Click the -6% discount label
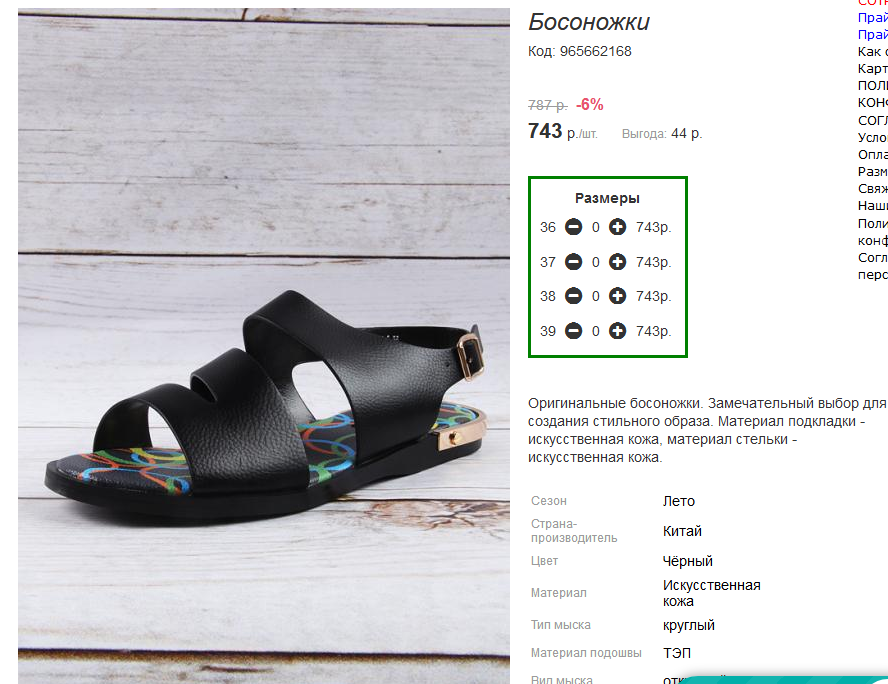This screenshot has height=684, width=888. pos(590,105)
